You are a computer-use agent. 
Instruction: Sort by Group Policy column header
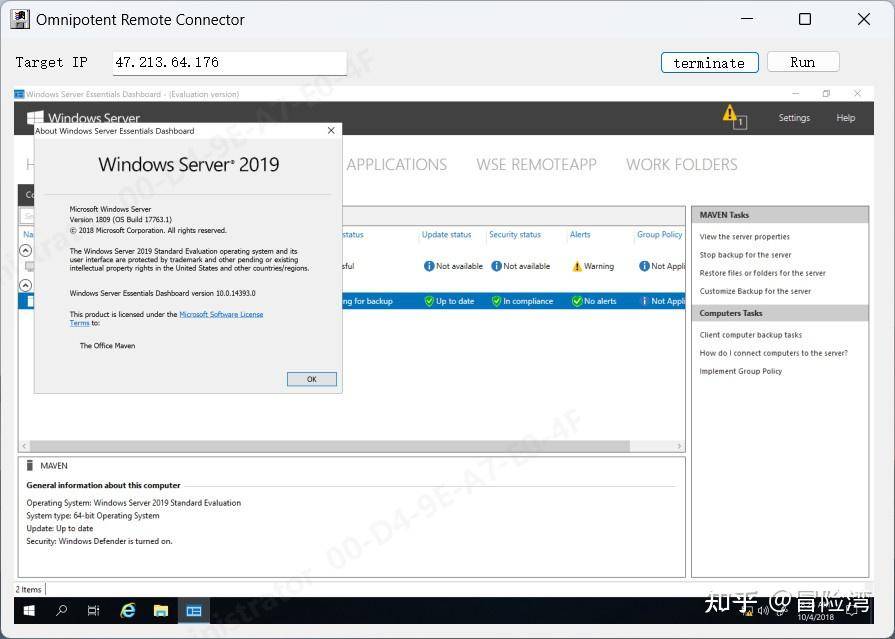pos(659,234)
